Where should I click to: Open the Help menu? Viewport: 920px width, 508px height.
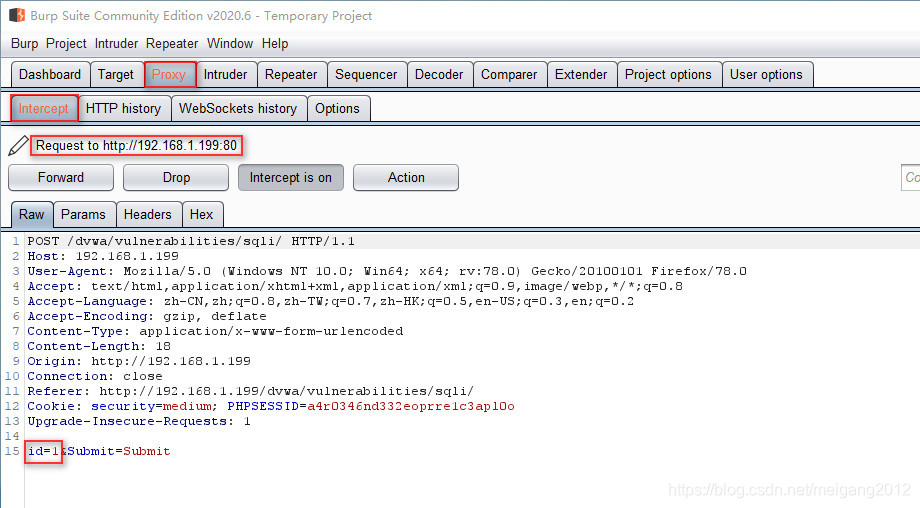tap(275, 43)
